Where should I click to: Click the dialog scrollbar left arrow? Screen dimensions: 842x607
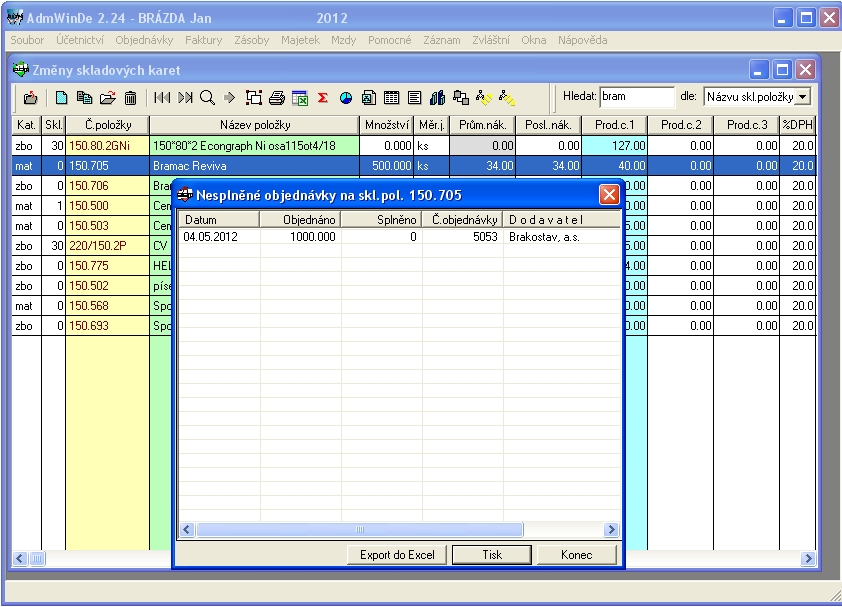pos(187,530)
